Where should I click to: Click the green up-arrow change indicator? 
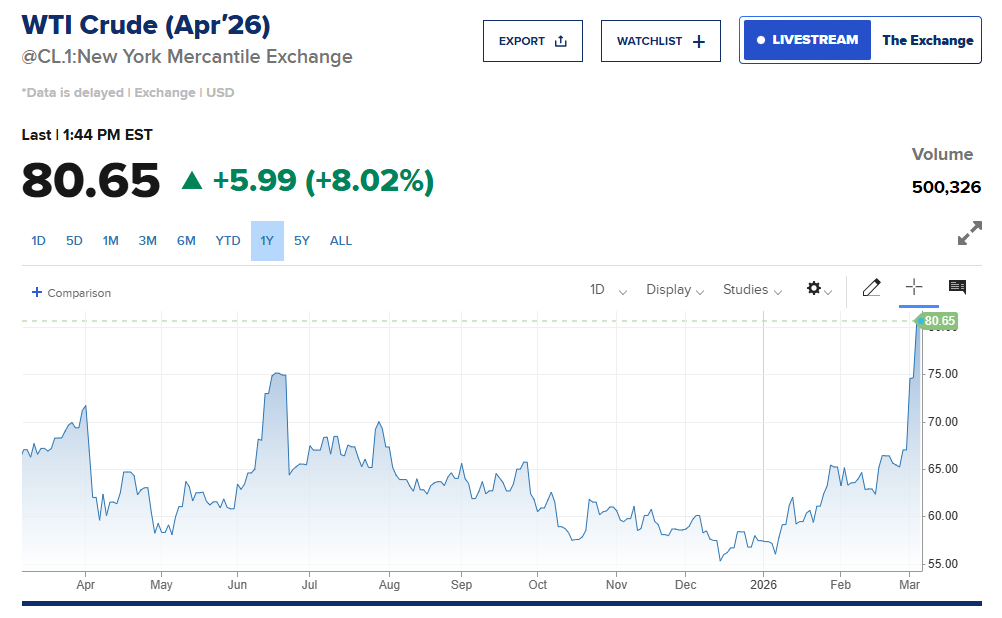(192, 181)
